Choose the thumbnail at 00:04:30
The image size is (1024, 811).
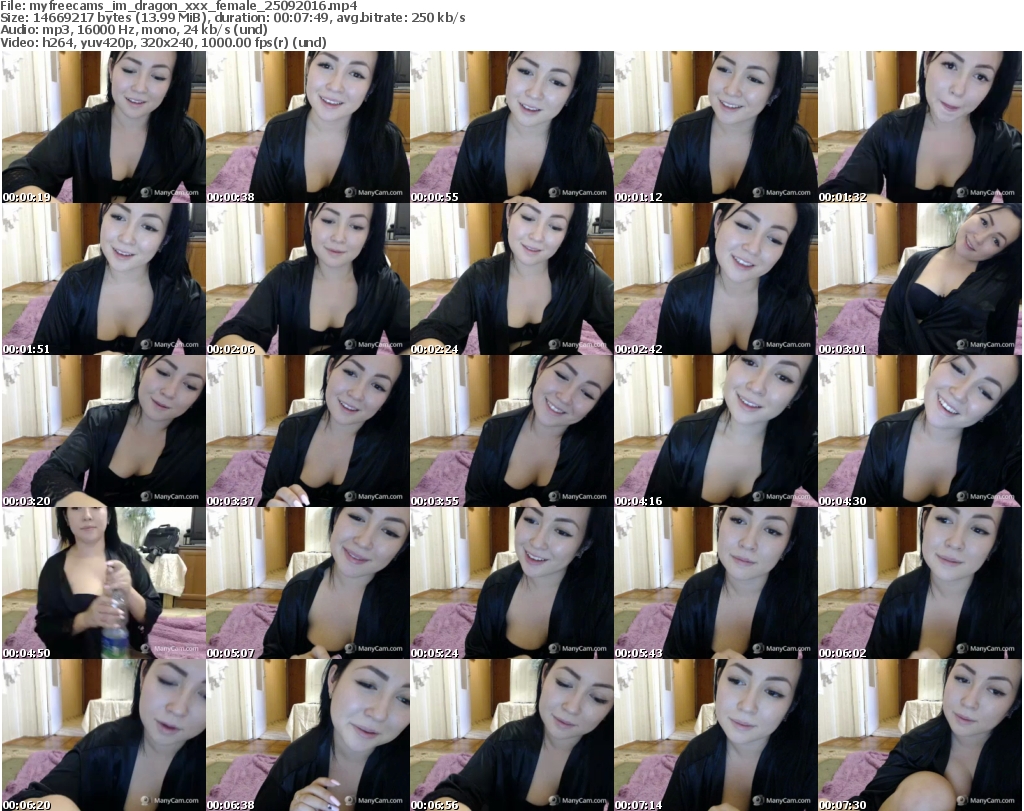pos(920,431)
